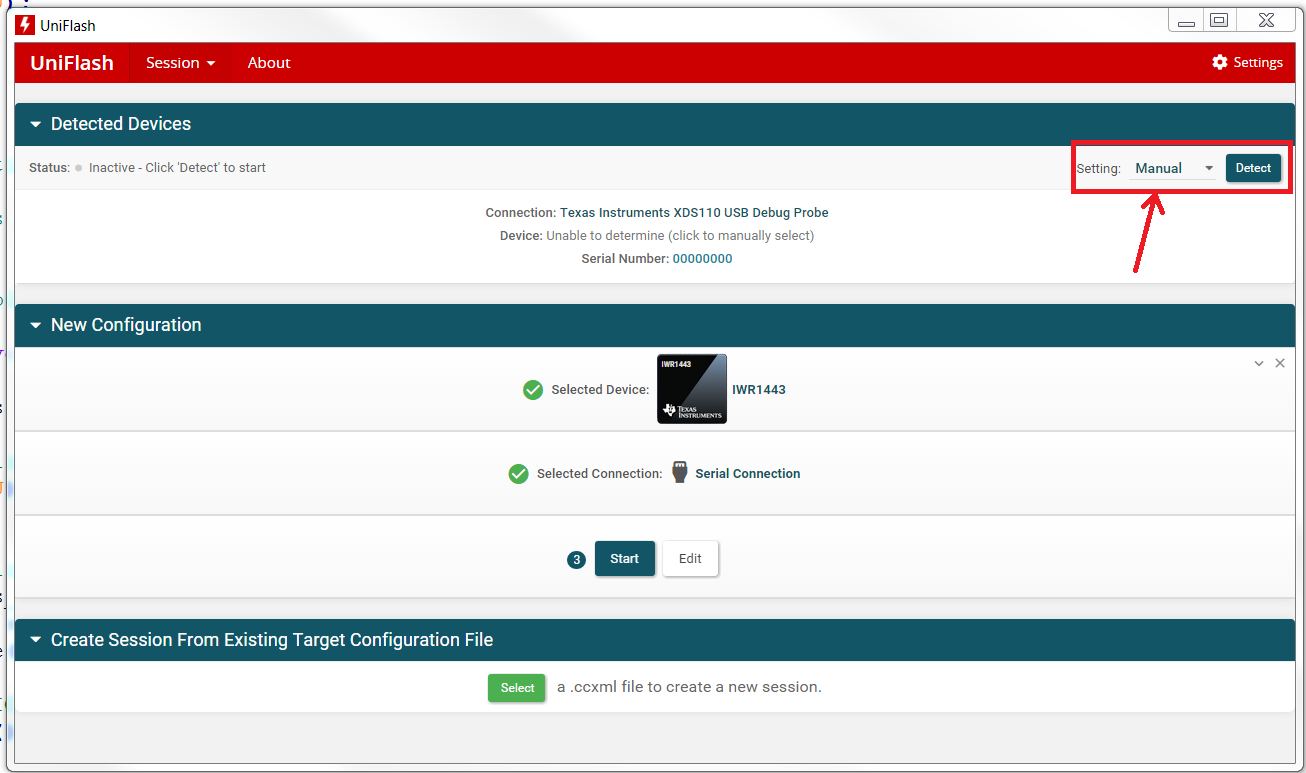Image resolution: width=1306 pixels, height=773 pixels.
Task: Maximize the UniFlash window
Action: click(x=1219, y=20)
